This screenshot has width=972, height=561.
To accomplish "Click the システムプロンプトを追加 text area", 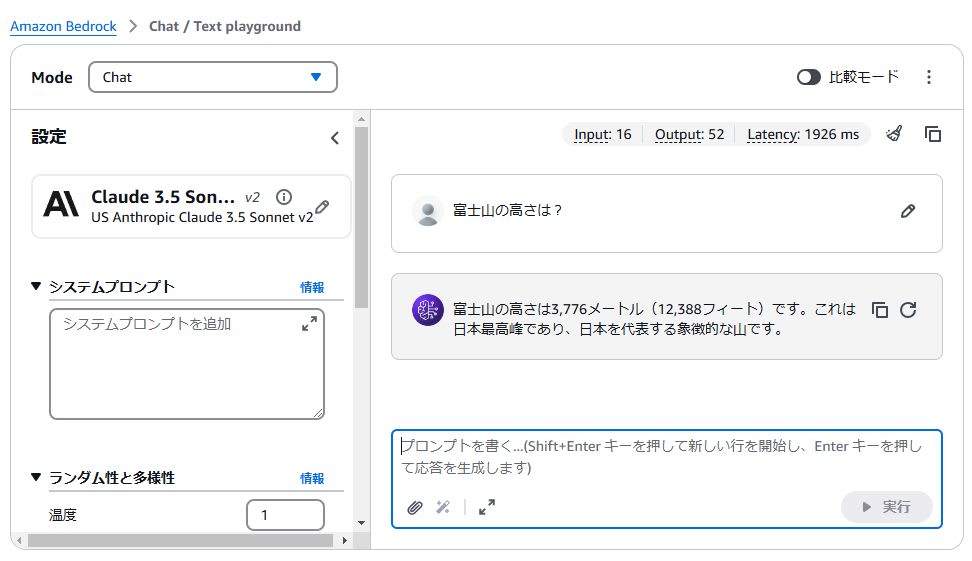I will [187, 364].
